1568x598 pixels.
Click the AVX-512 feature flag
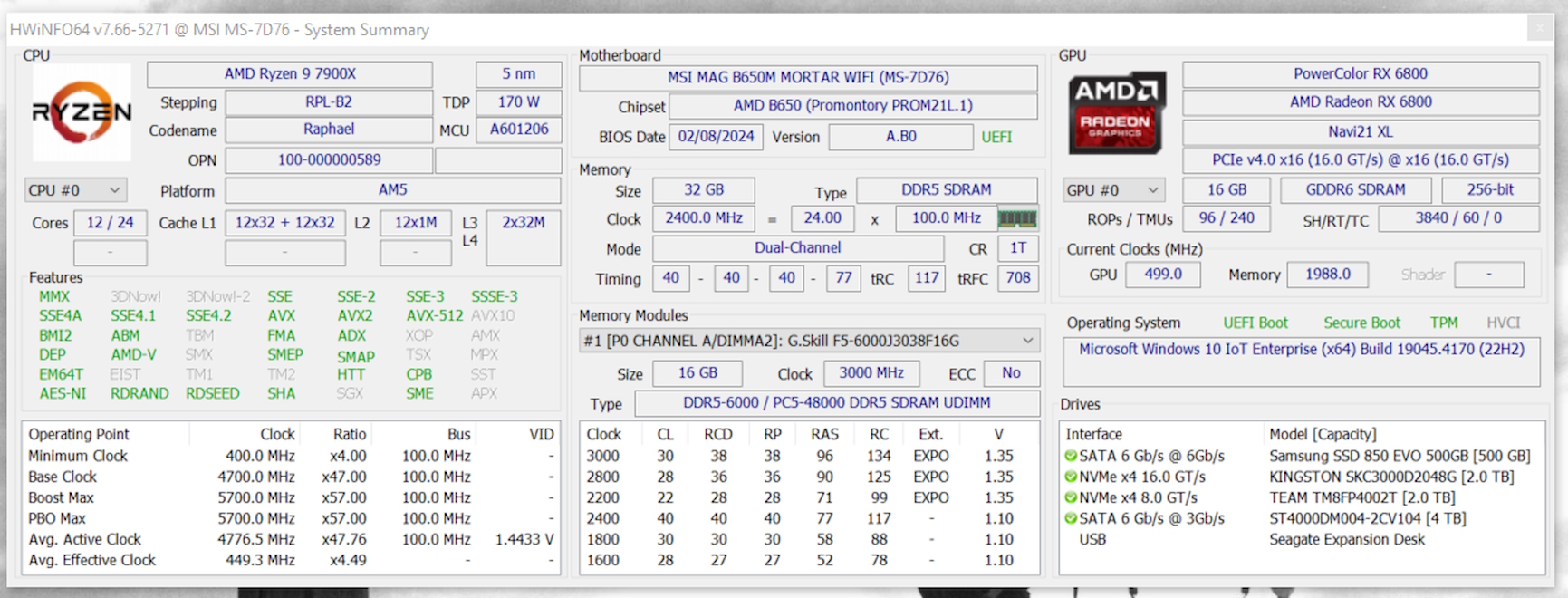pyautogui.click(x=435, y=315)
